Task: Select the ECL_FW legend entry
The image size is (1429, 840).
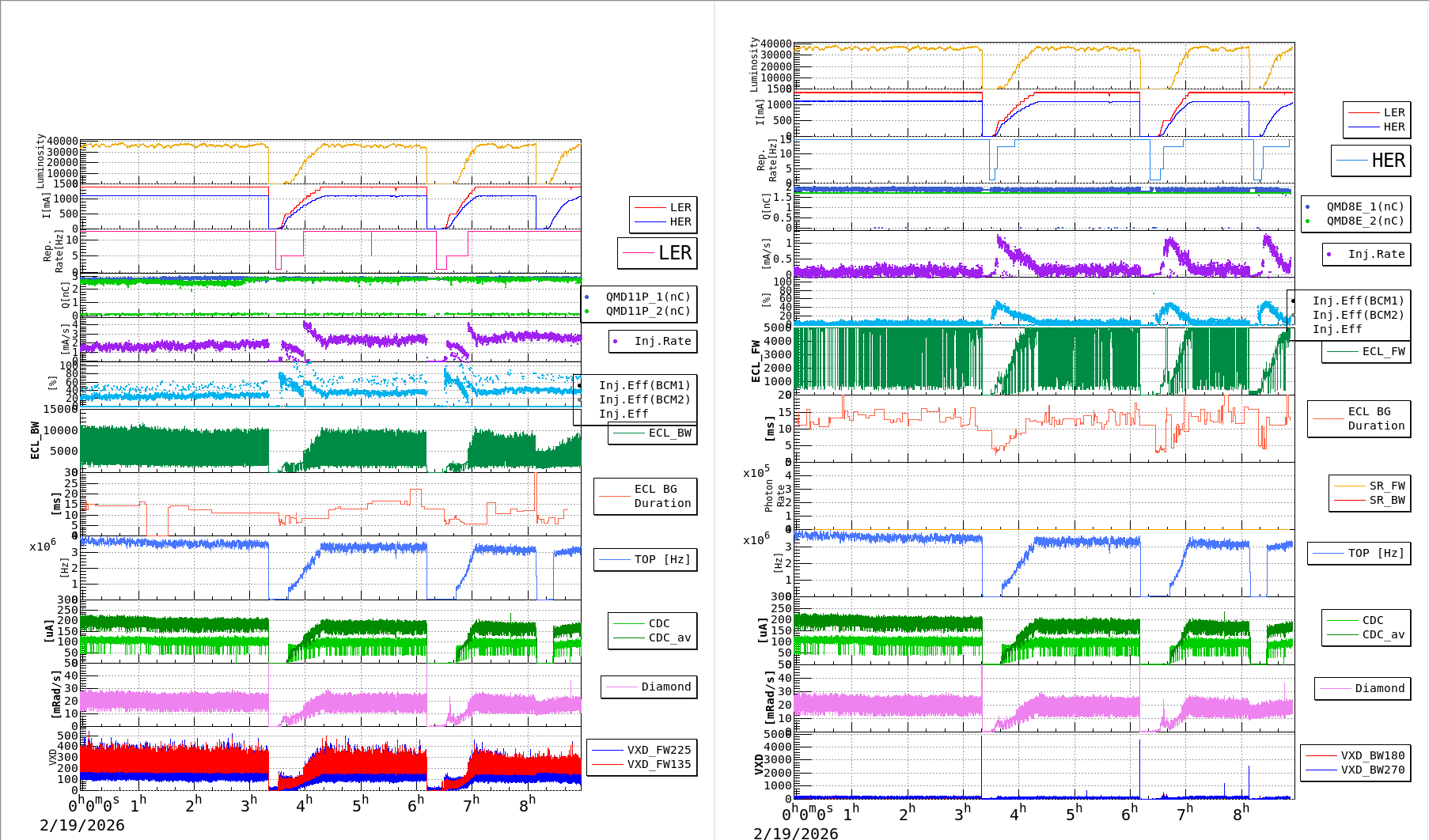Action: (1366, 351)
